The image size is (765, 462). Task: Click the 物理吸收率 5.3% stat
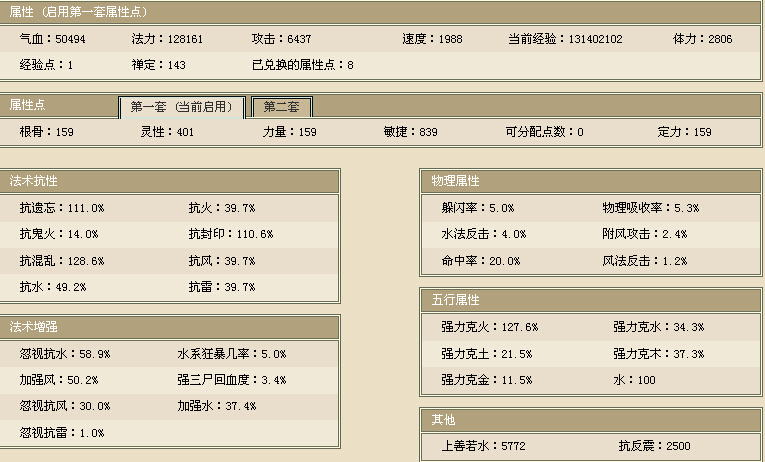650,208
